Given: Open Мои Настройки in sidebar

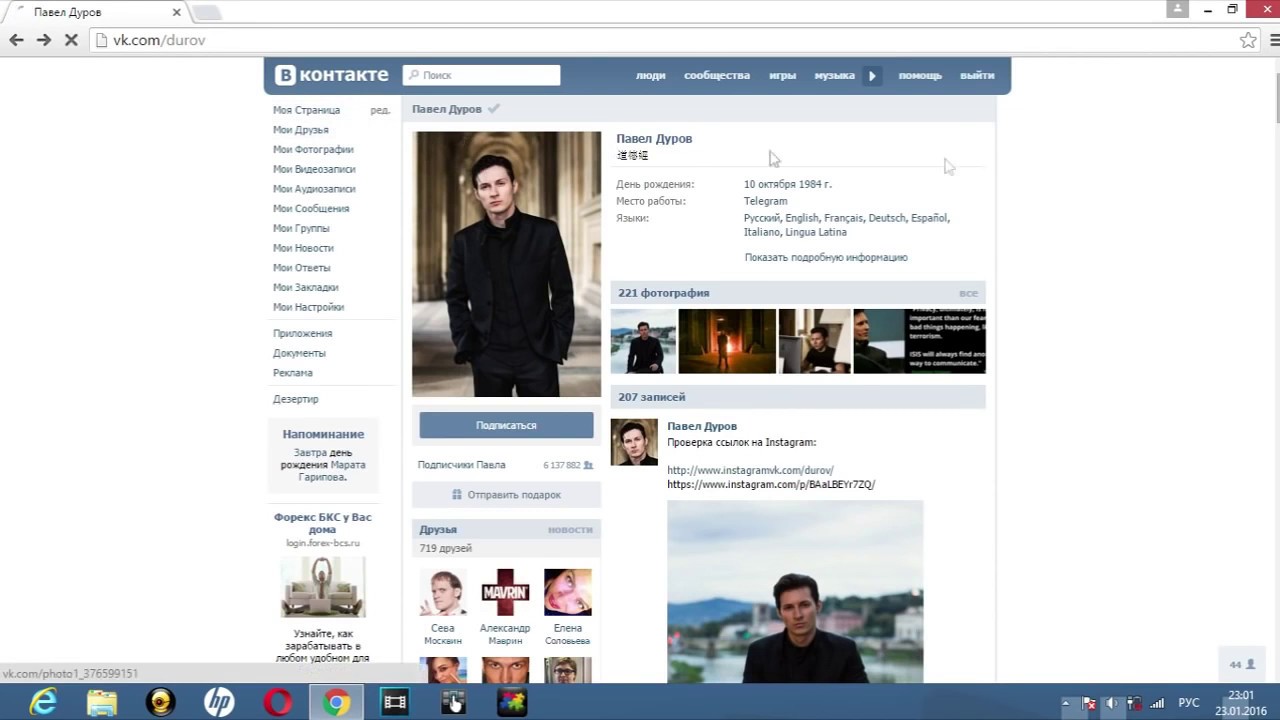Looking at the screenshot, I should [308, 307].
